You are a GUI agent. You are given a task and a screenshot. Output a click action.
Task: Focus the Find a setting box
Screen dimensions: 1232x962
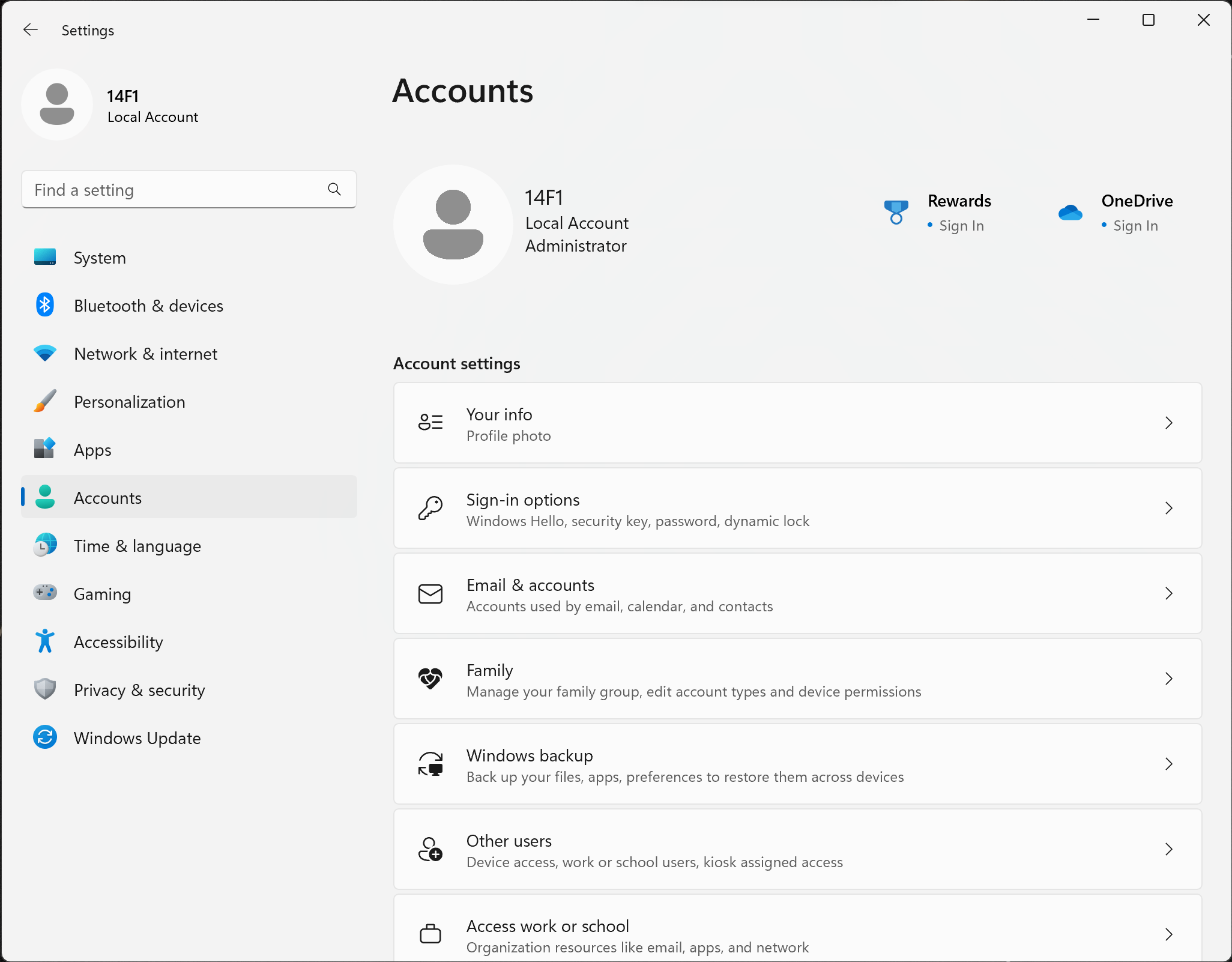coord(174,190)
